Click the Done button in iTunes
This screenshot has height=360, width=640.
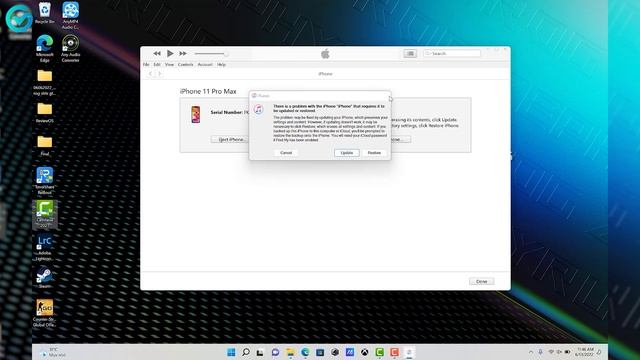tap(482, 281)
